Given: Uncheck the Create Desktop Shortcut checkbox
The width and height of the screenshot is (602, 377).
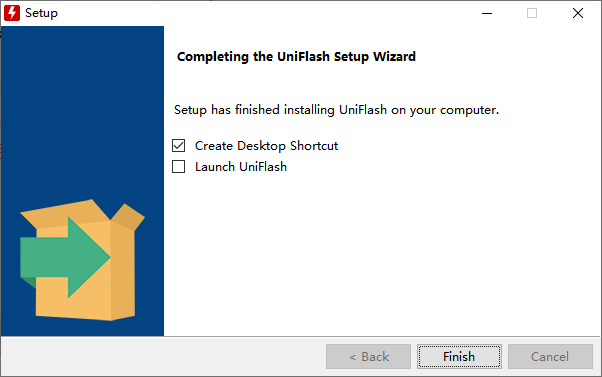Looking at the screenshot, I should [179, 146].
